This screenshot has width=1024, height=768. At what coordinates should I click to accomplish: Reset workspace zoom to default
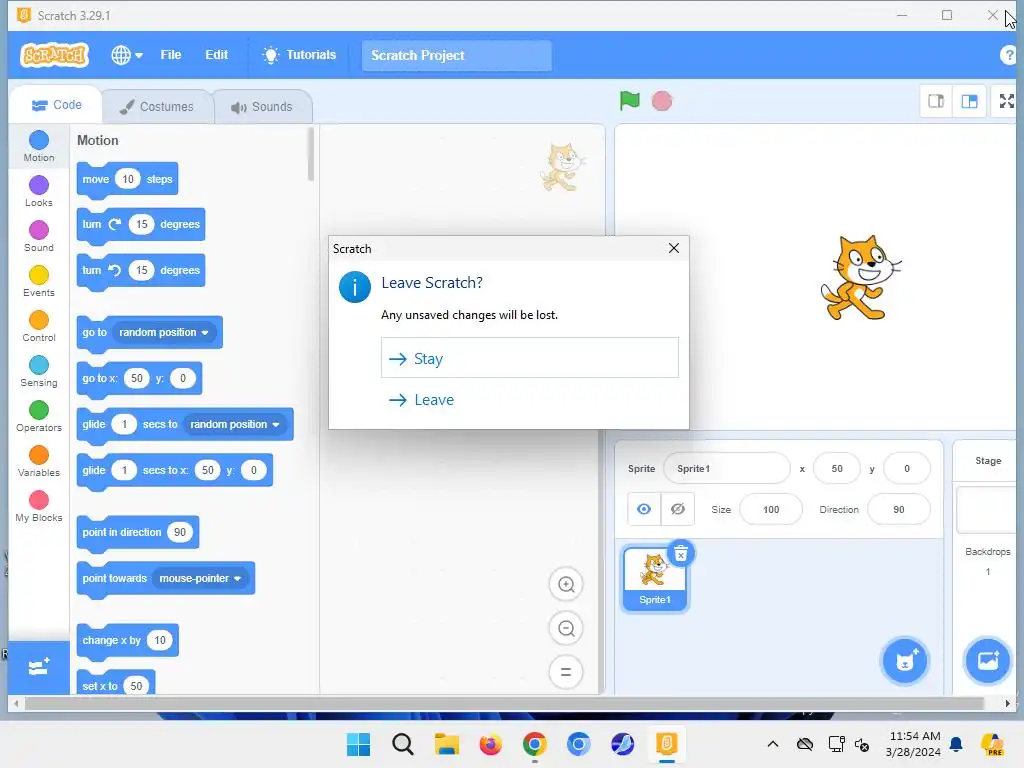(566, 672)
